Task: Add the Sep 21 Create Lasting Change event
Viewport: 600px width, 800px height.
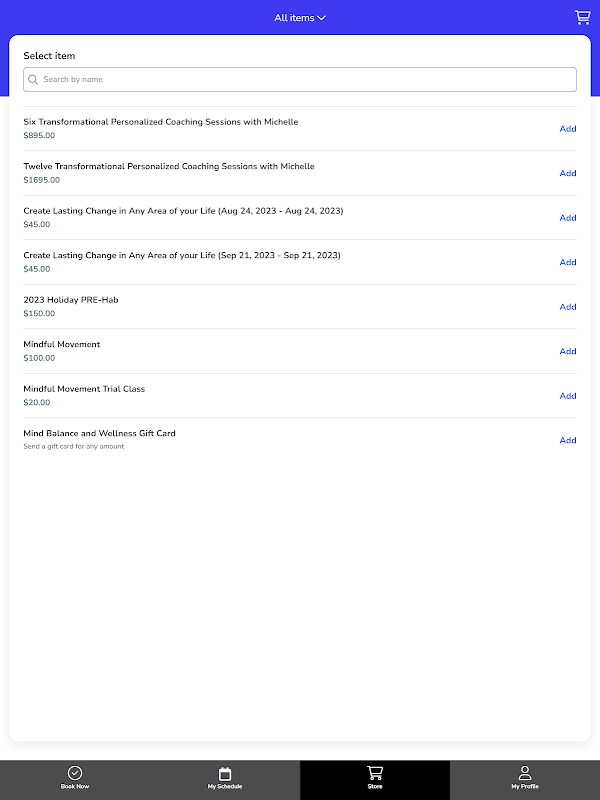Action: click(x=568, y=262)
